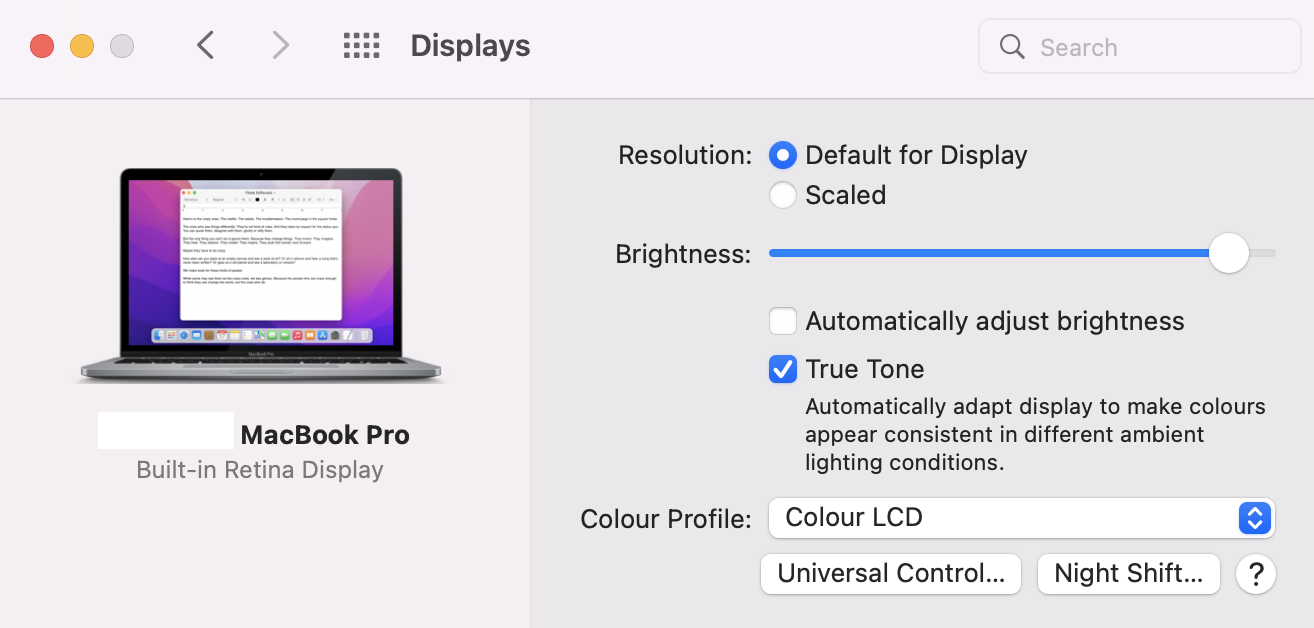Viewport: 1314px width, 628px height.
Task: Select the Scaled resolution option
Action: 783,195
